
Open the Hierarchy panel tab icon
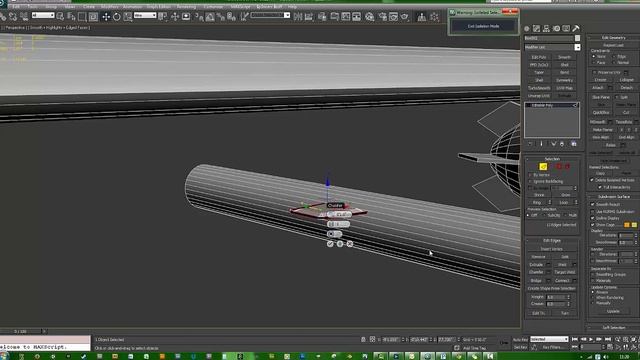tap(546, 28)
